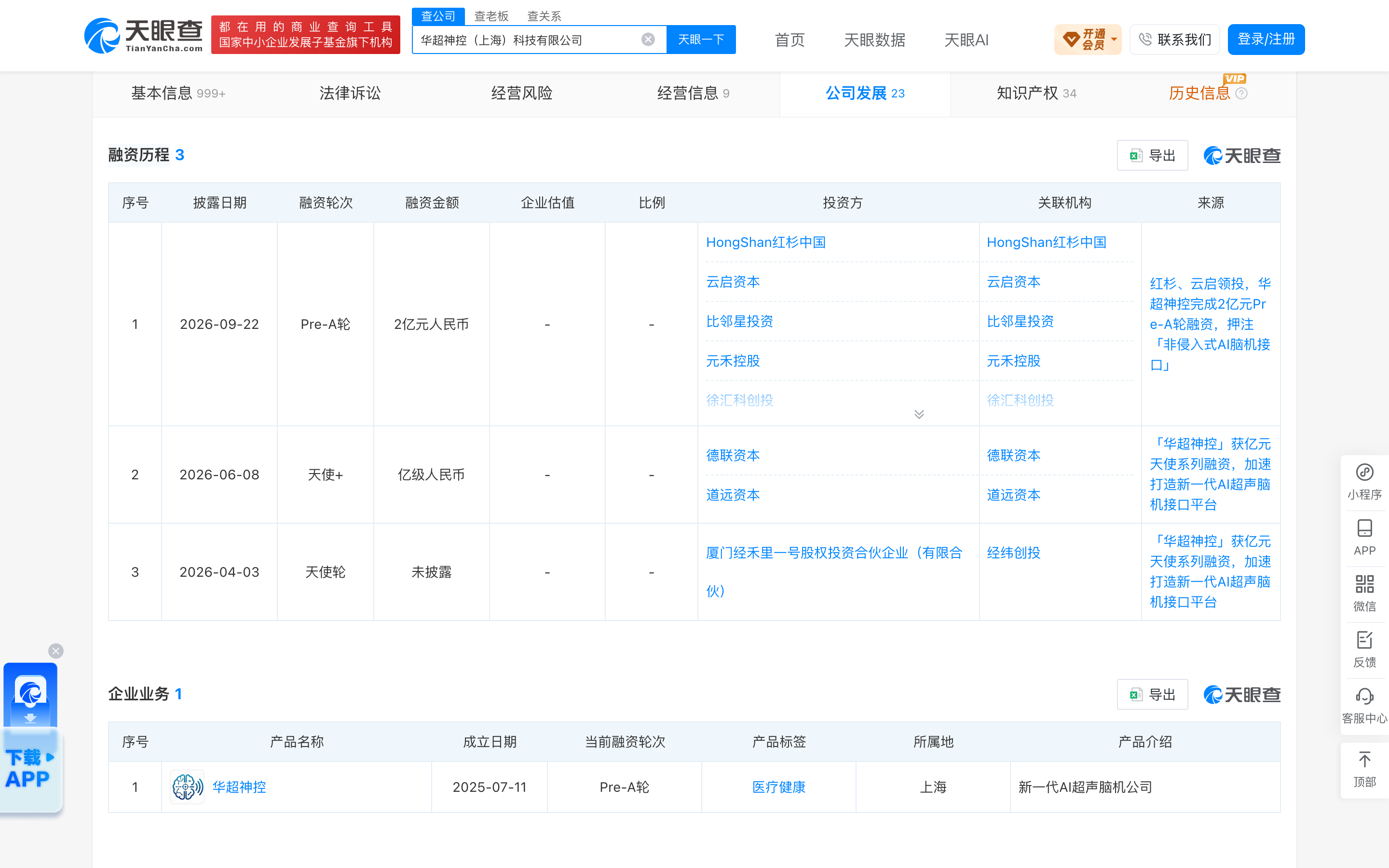This screenshot has width=1389, height=868.
Task: Switch to the 经营信息 tab
Action: [693, 93]
